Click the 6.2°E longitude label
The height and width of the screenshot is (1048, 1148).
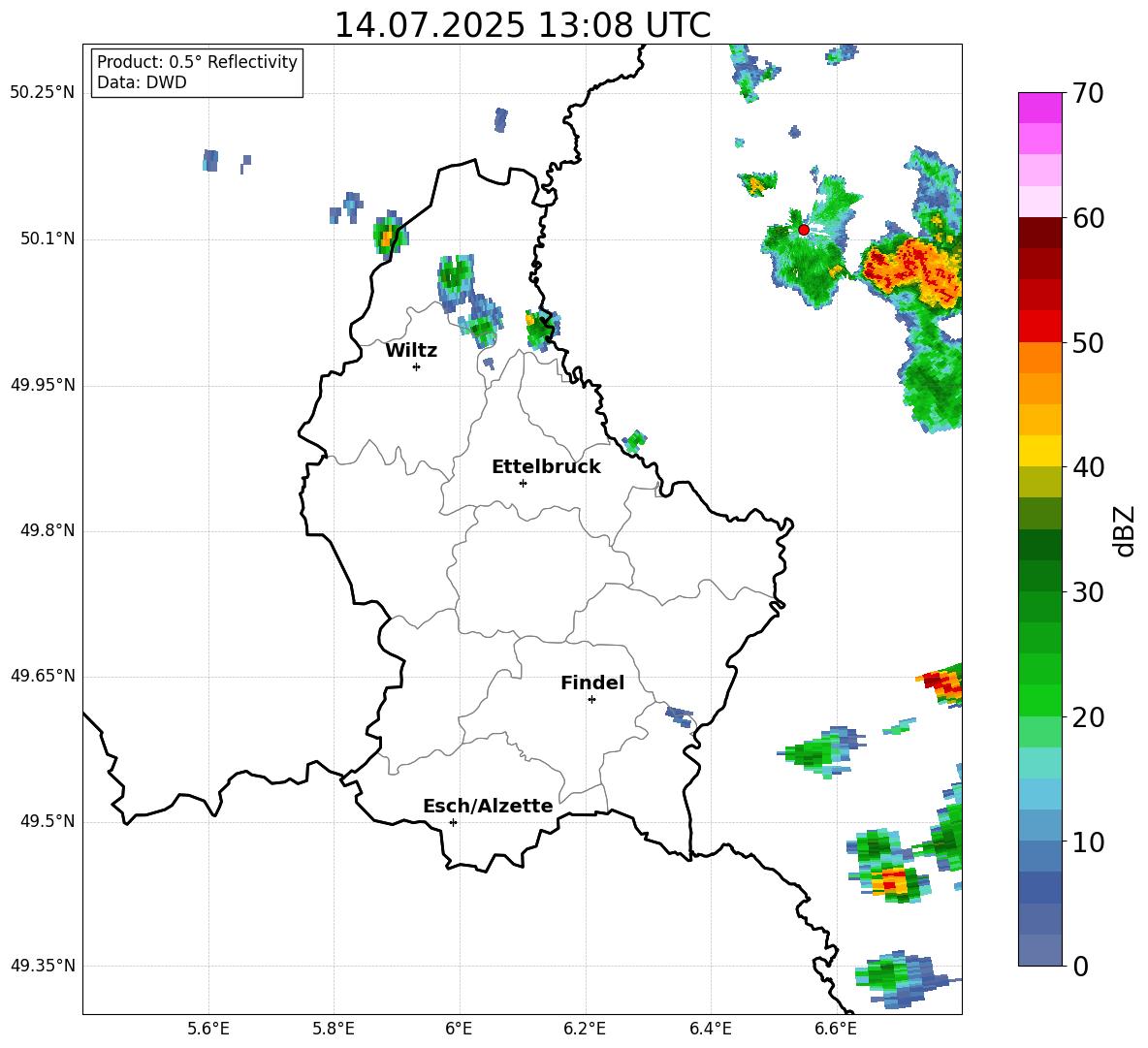tap(585, 1029)
